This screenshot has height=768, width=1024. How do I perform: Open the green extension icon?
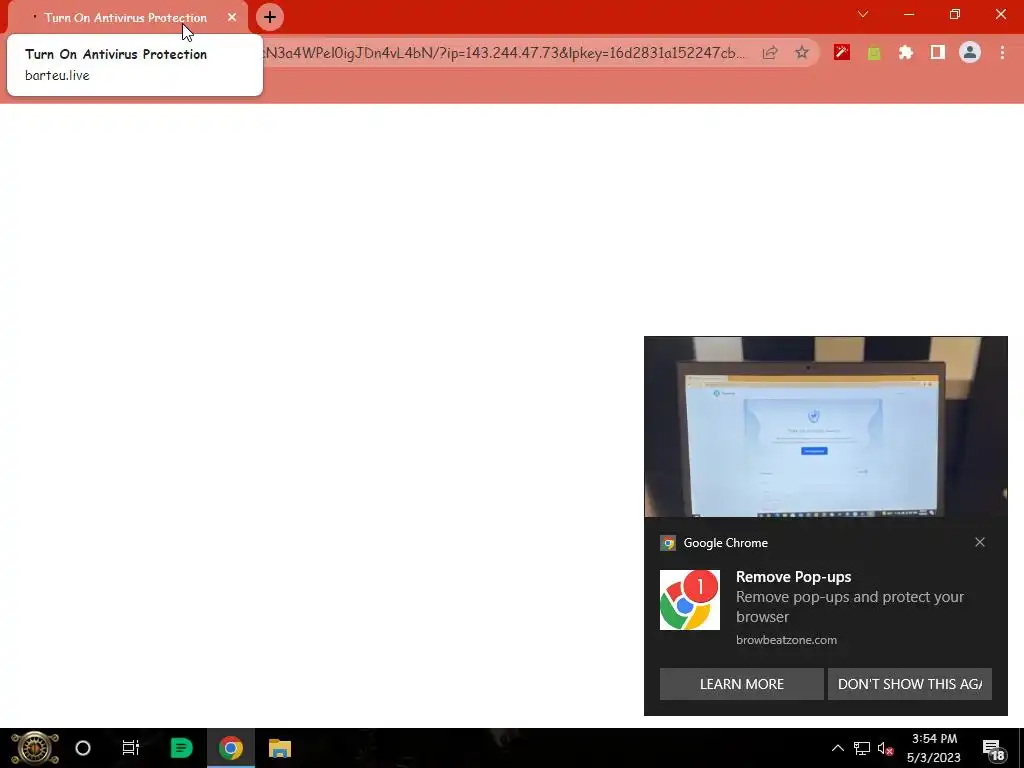click(x=874, y=53)
